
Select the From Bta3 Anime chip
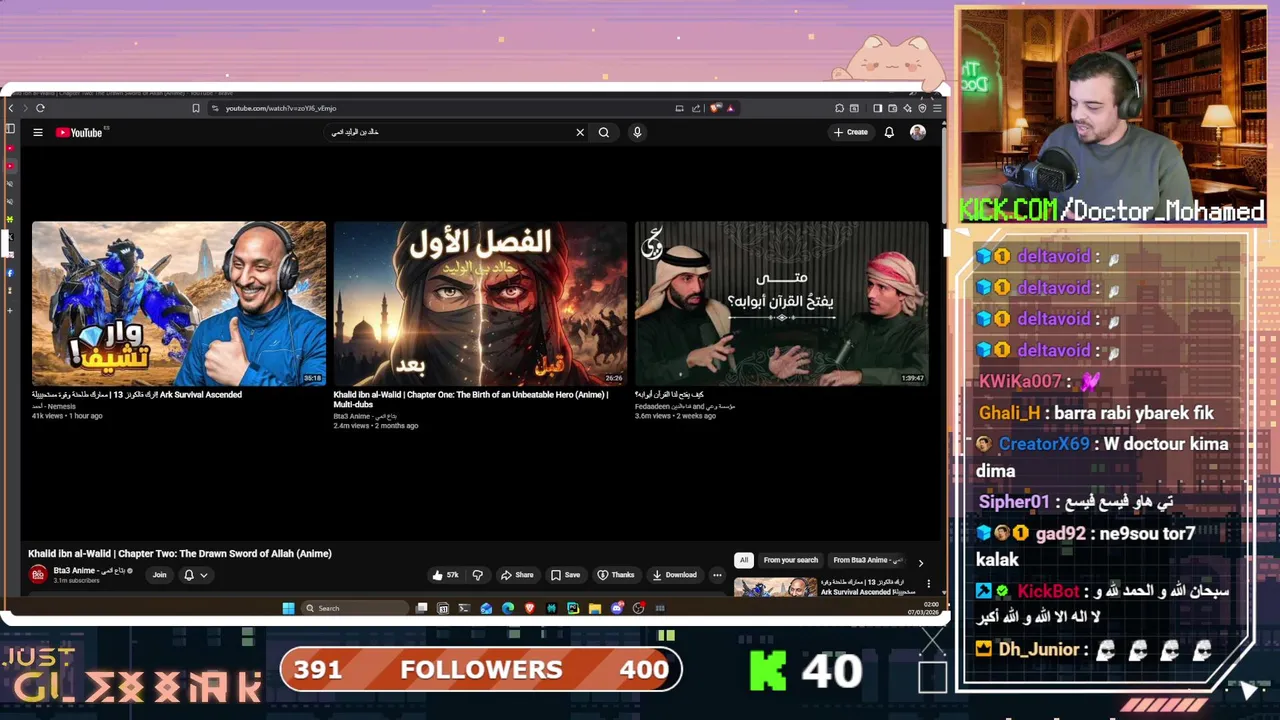click(x=866, y=560)
